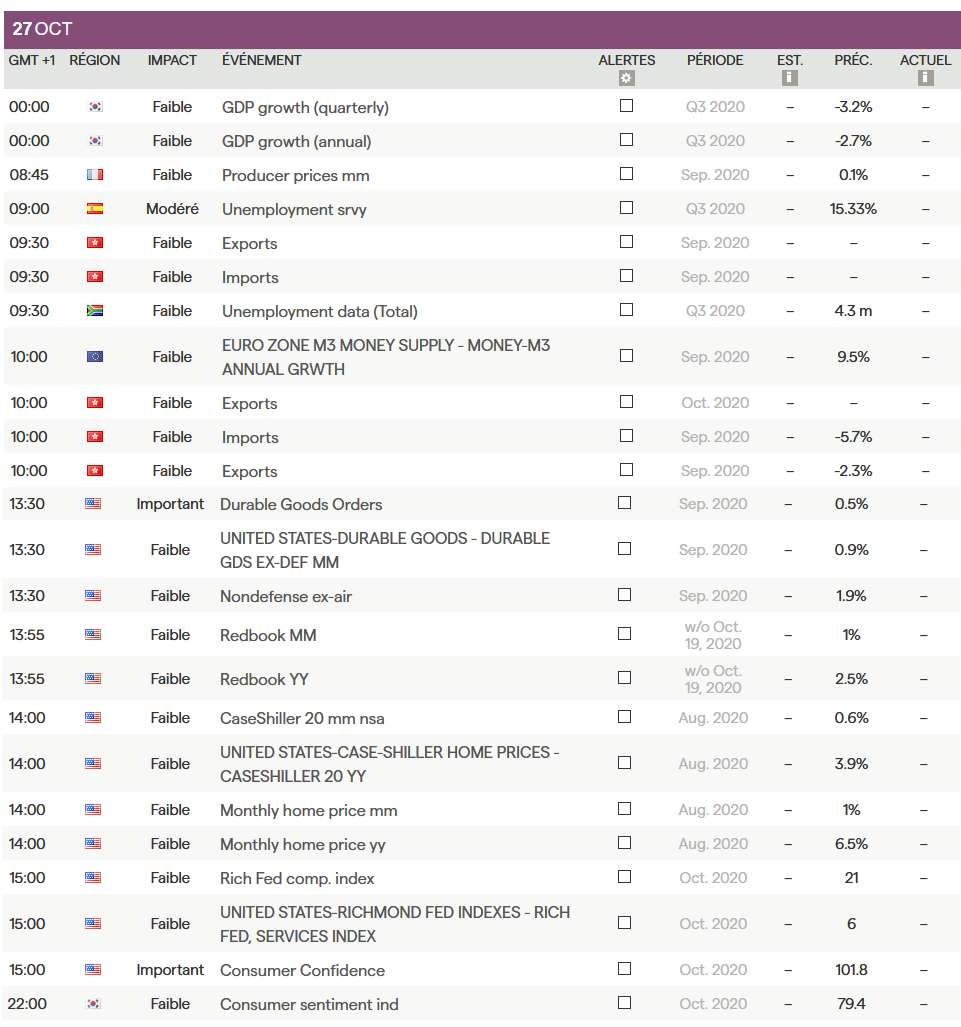Click the GMT +1 column header
The width and height of the screenshot is (961, 1027).
click(x=31, y=60)
